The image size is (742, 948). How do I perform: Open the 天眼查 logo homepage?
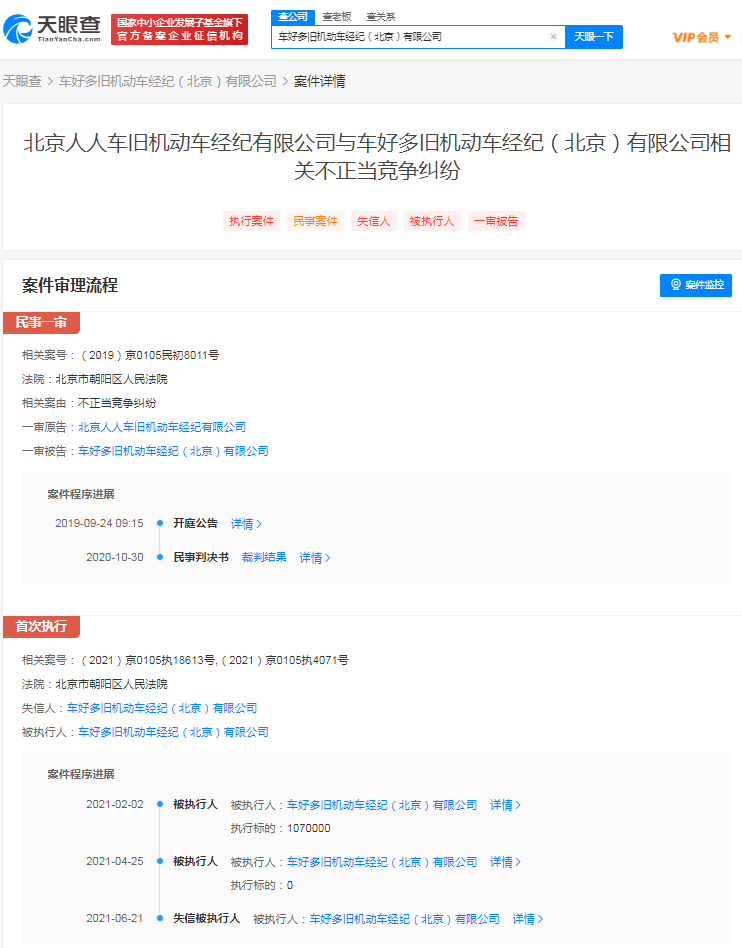coord(52,29)
